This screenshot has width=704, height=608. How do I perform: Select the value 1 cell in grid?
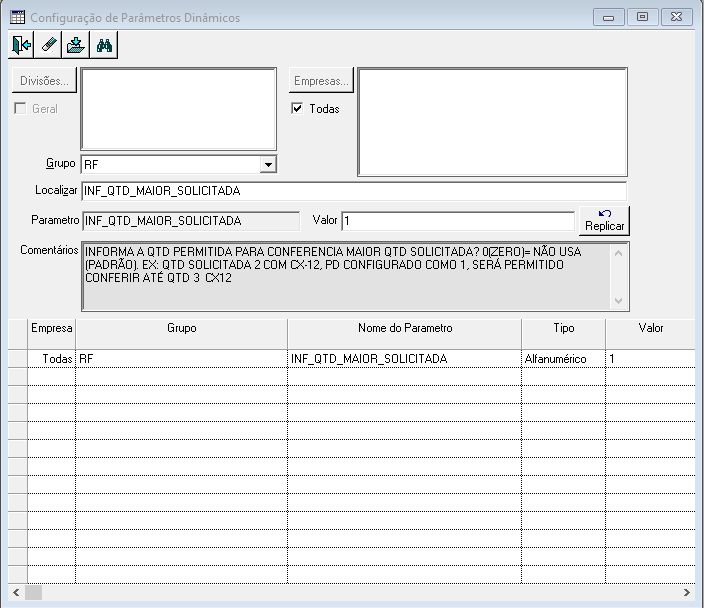[x=651, y=359]
